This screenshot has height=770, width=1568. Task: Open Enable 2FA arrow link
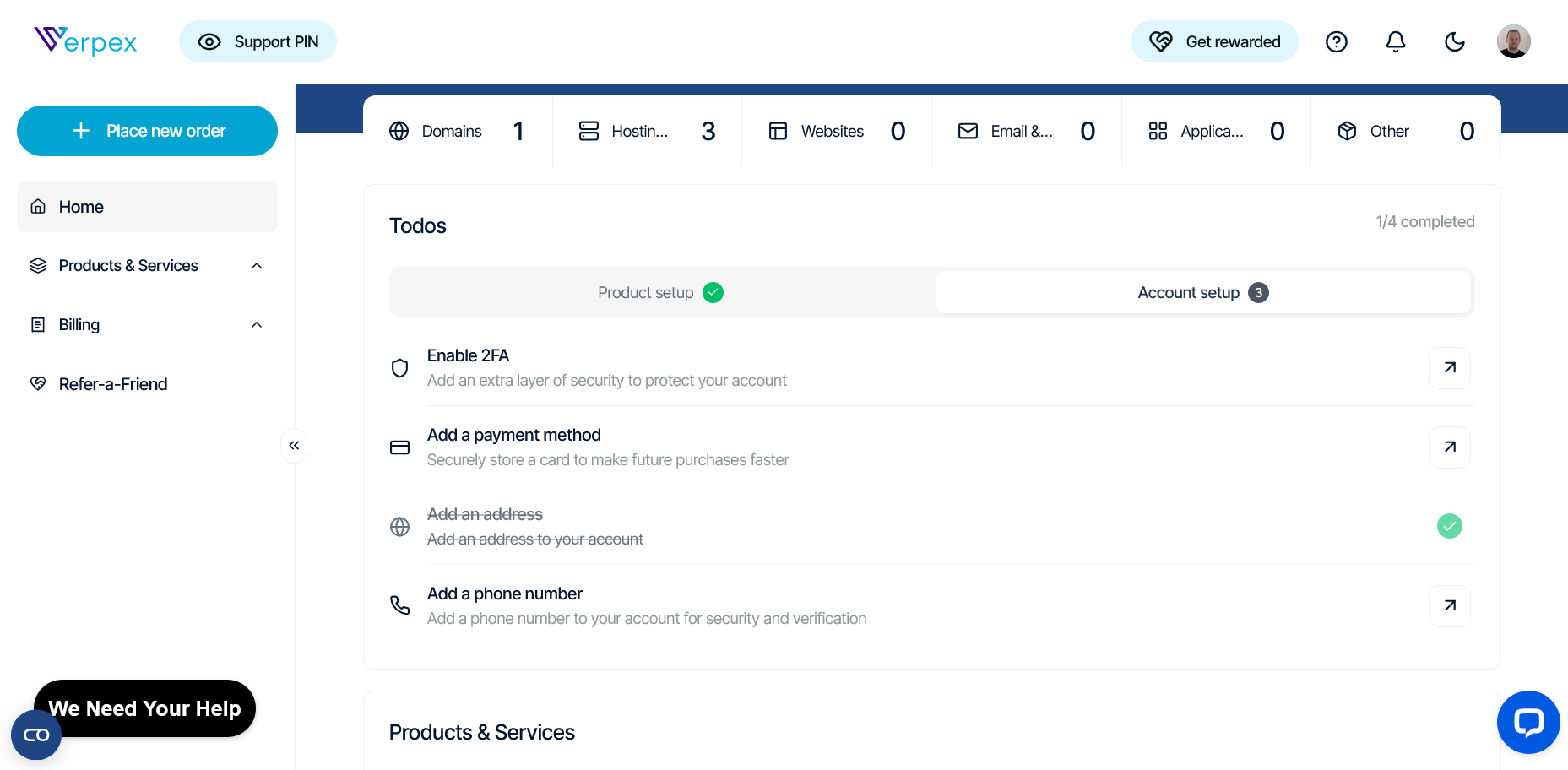tap(1450, 368)
